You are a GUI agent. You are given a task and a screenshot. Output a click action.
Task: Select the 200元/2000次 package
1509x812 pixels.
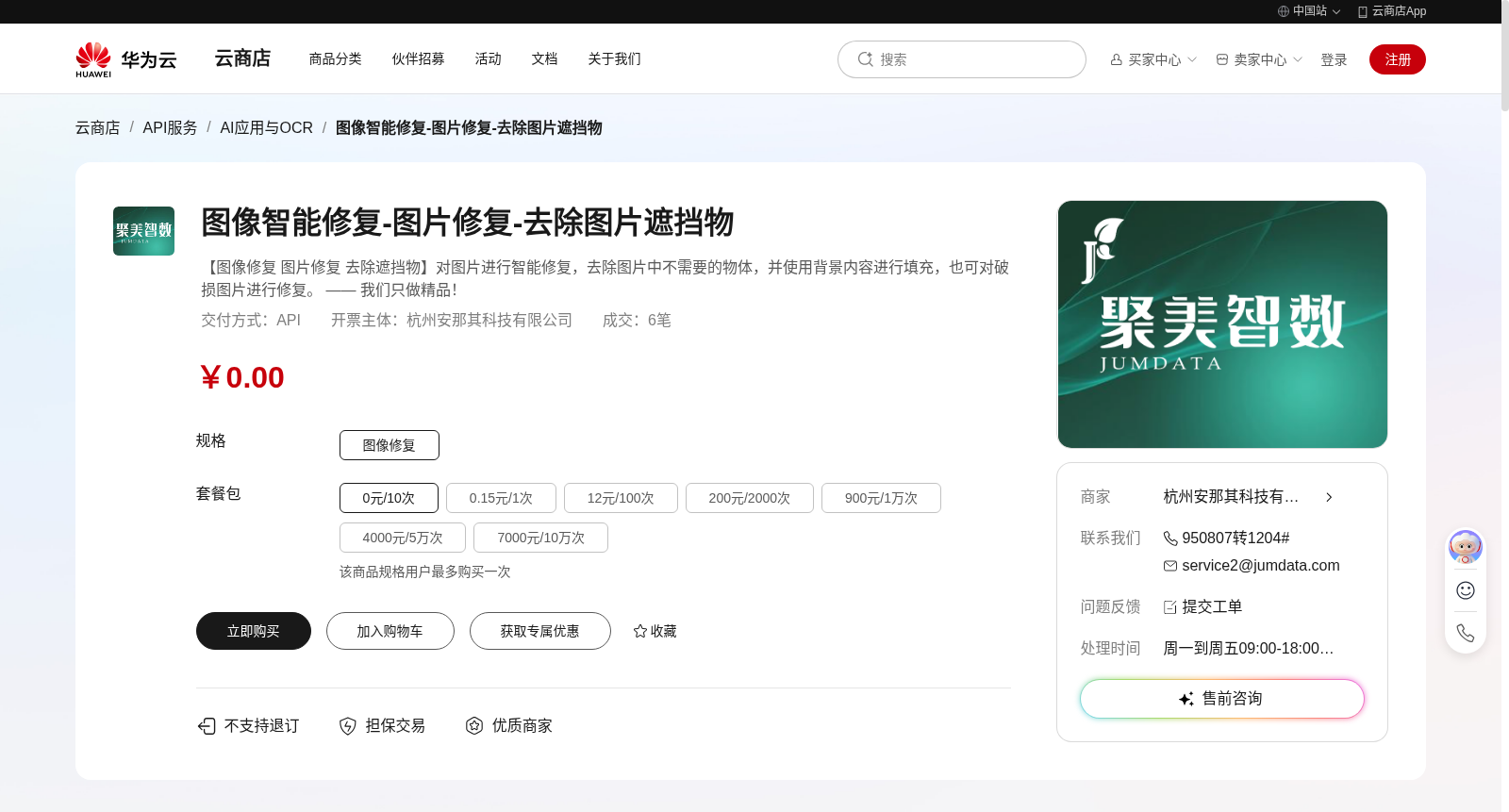point(750,498)
